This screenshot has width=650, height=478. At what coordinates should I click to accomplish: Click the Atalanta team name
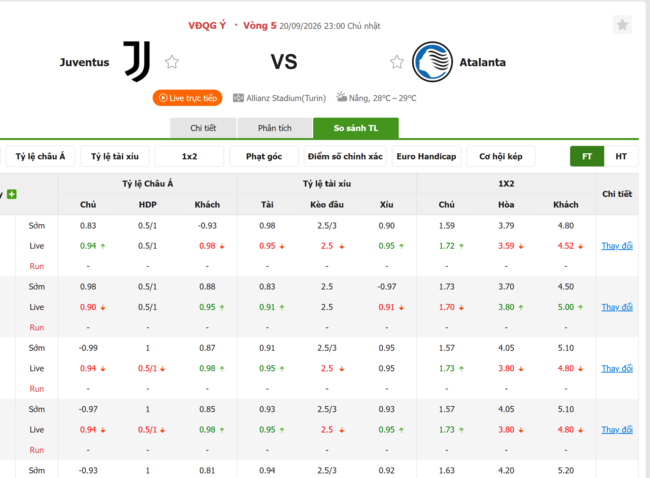483,62
